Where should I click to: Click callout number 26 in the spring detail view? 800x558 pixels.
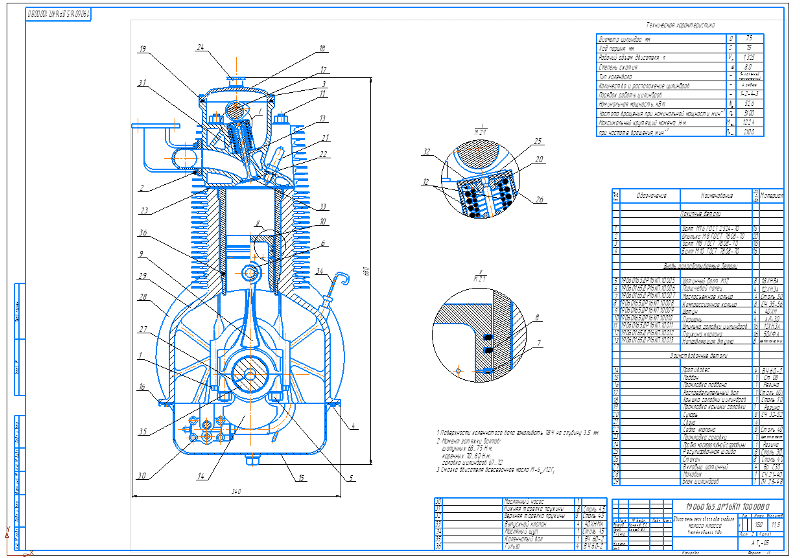click(540, 199)
